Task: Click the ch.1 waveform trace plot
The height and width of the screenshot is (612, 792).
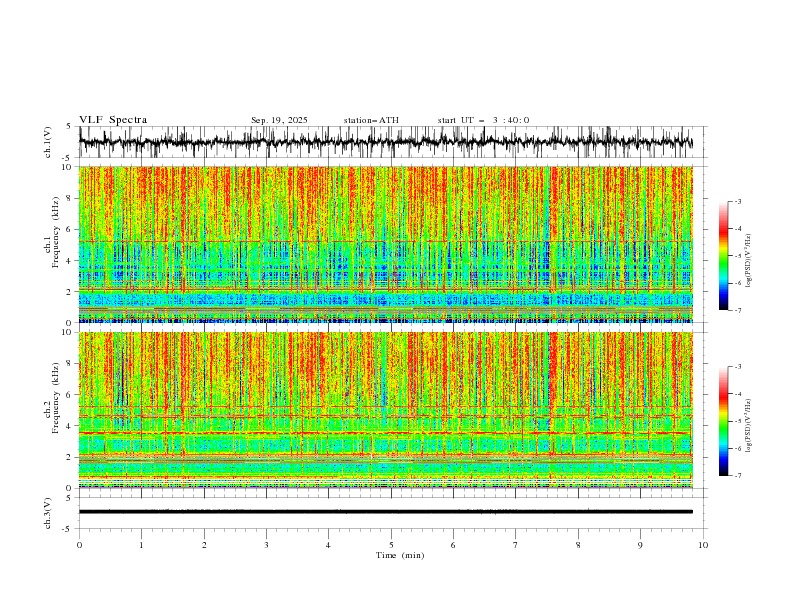Action: click(x=385, y=142)
